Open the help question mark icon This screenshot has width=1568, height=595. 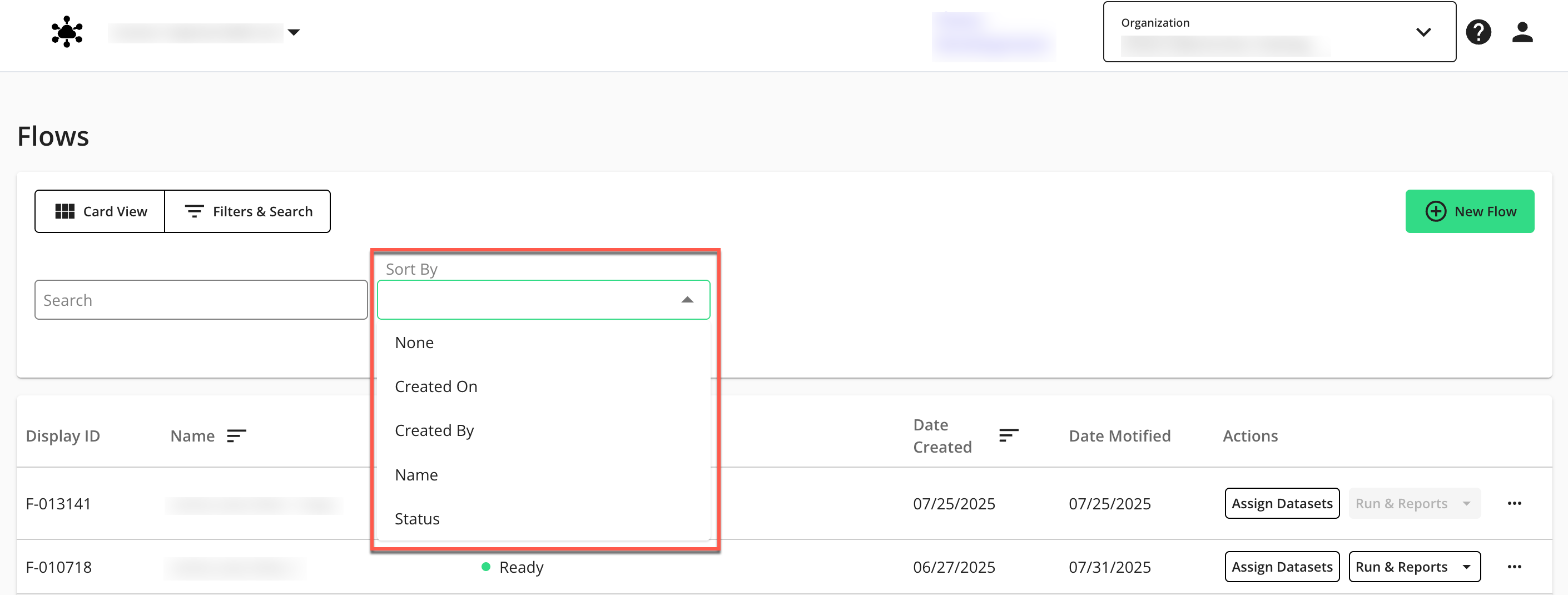click(1477, 32)
